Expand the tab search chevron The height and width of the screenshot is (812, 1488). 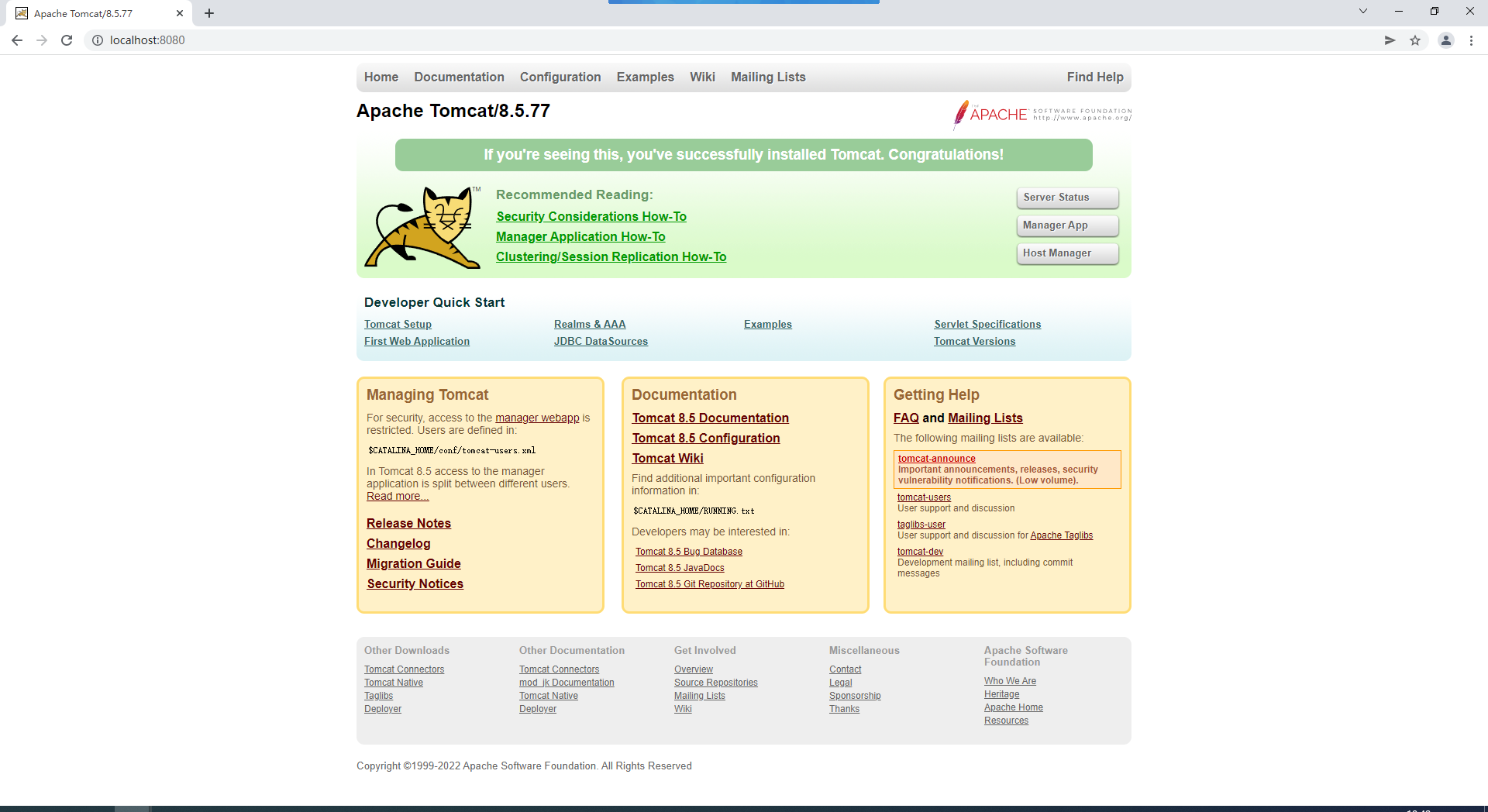[x=1363, y=11]
